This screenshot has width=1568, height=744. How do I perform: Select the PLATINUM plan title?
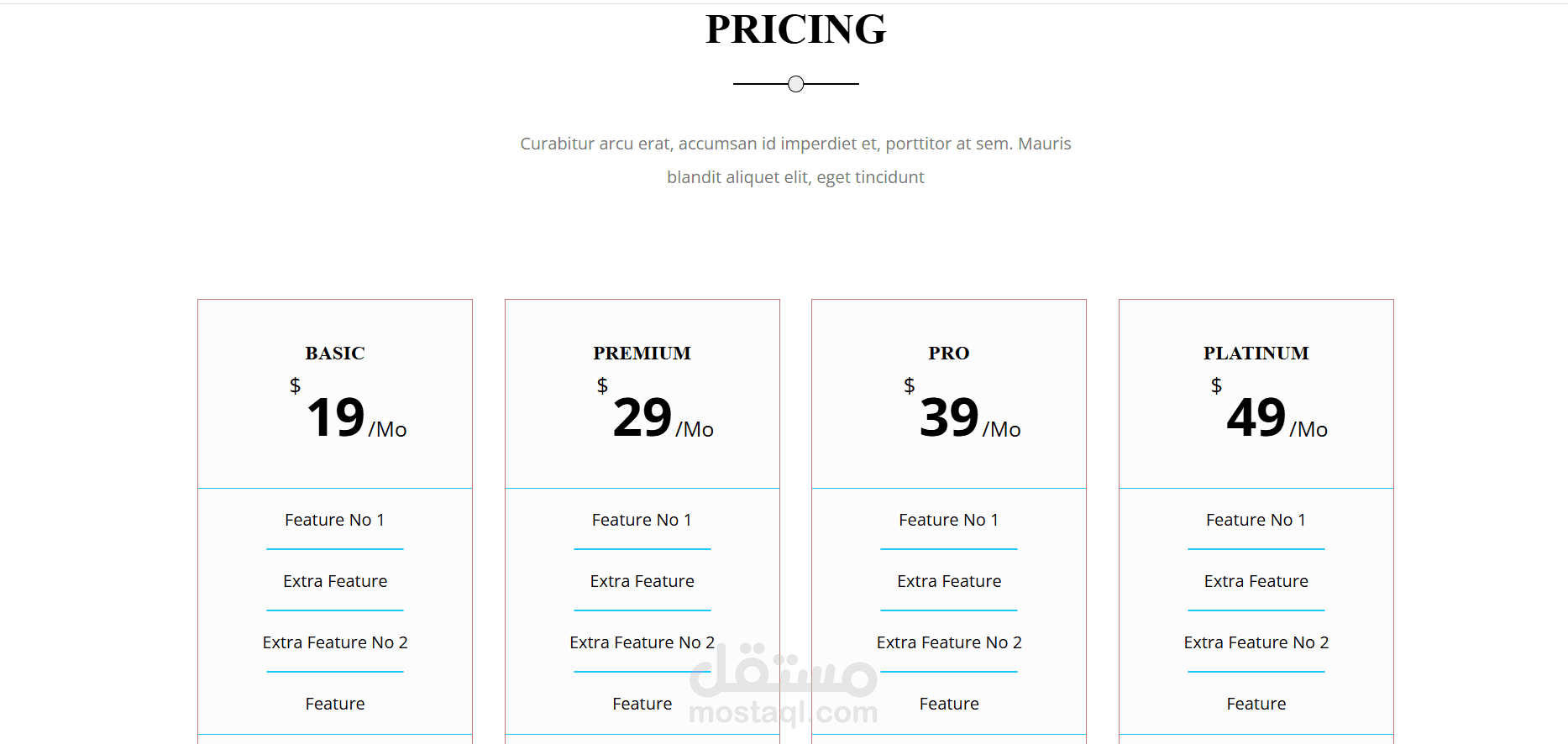coord(1256,354)
